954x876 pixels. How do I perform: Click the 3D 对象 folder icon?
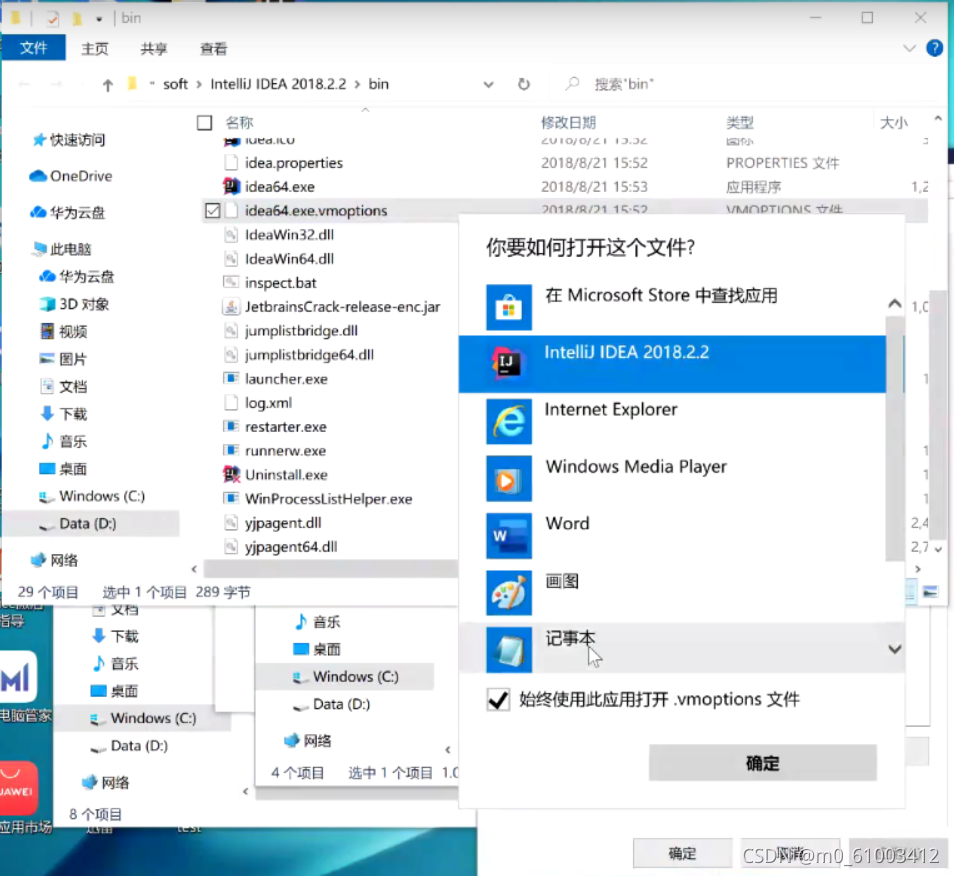[47, 304]
